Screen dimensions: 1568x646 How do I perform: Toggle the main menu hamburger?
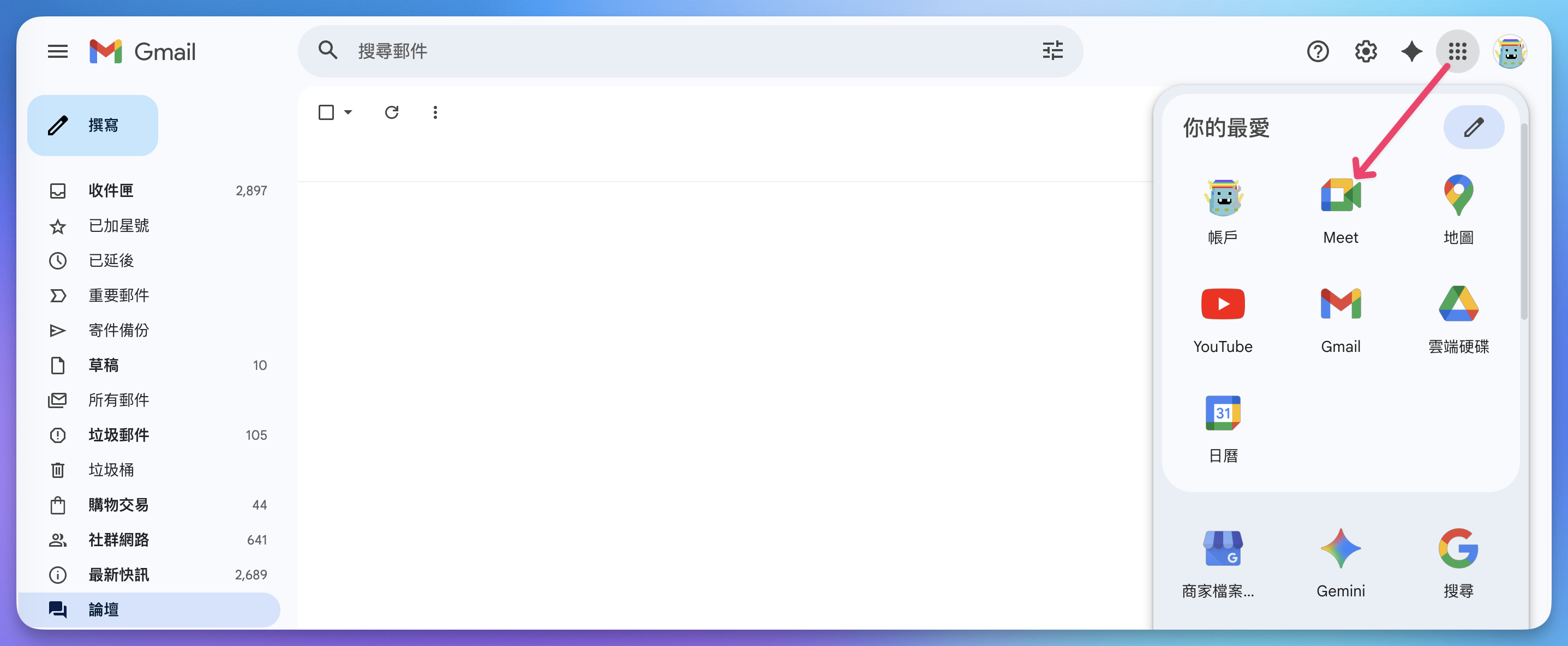tap(58, 51)
